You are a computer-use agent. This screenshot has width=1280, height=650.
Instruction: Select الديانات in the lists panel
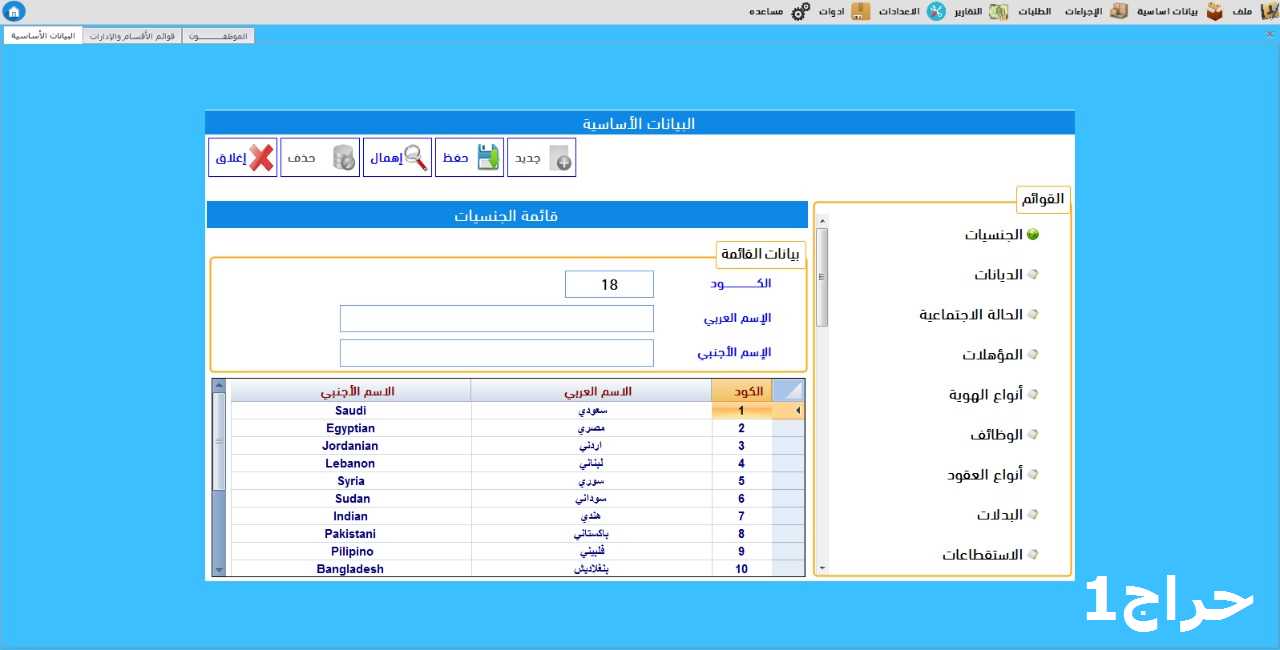coord(1007,275)
